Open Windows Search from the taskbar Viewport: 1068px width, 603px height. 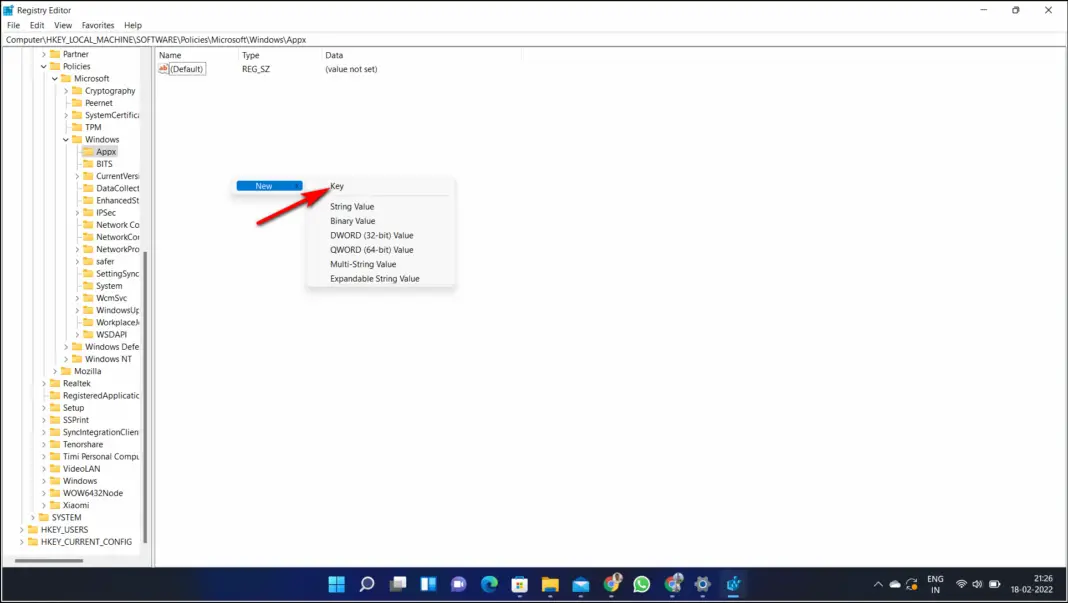(366, 584)
